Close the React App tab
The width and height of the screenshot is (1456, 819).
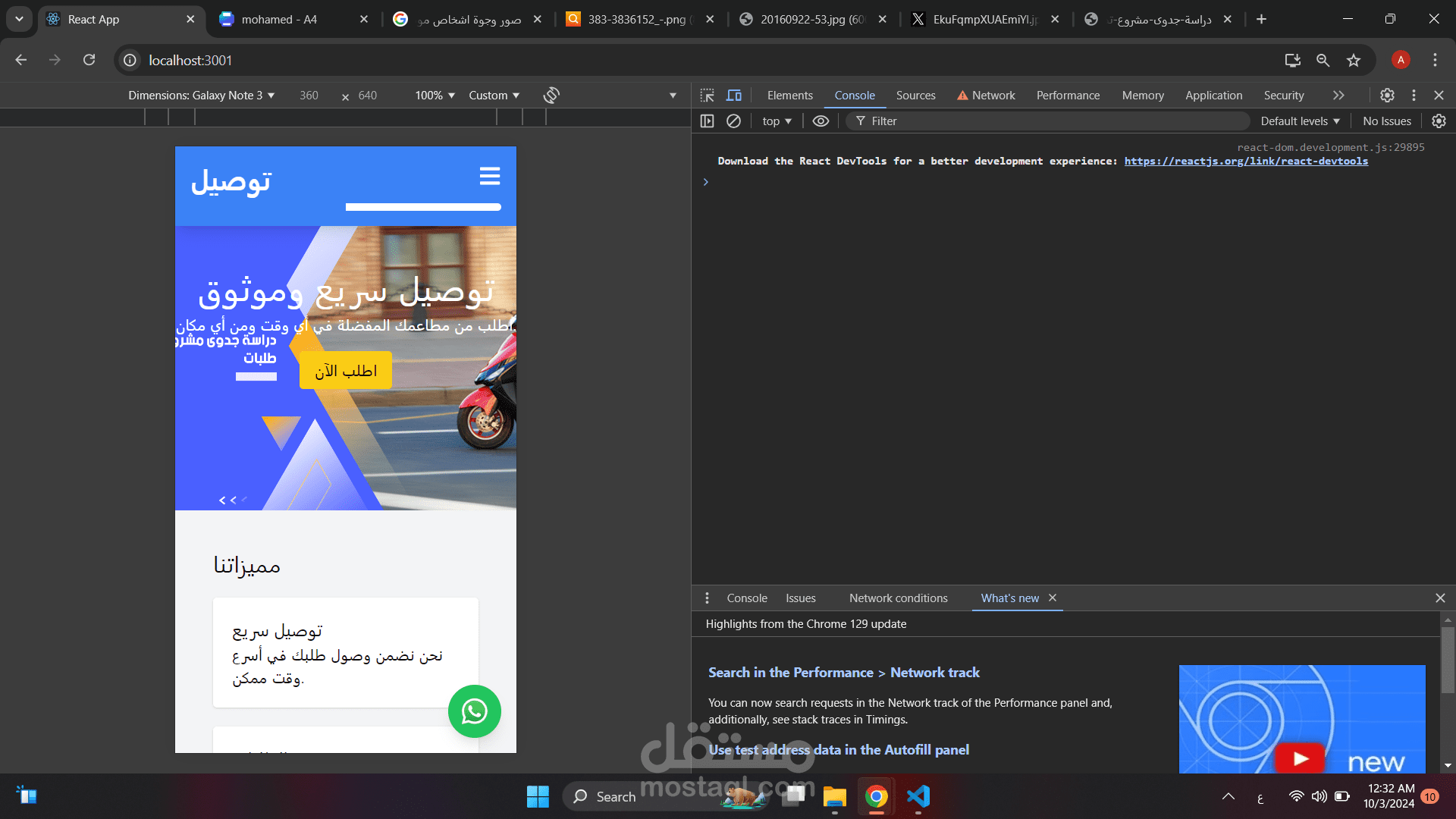point(190,19)
